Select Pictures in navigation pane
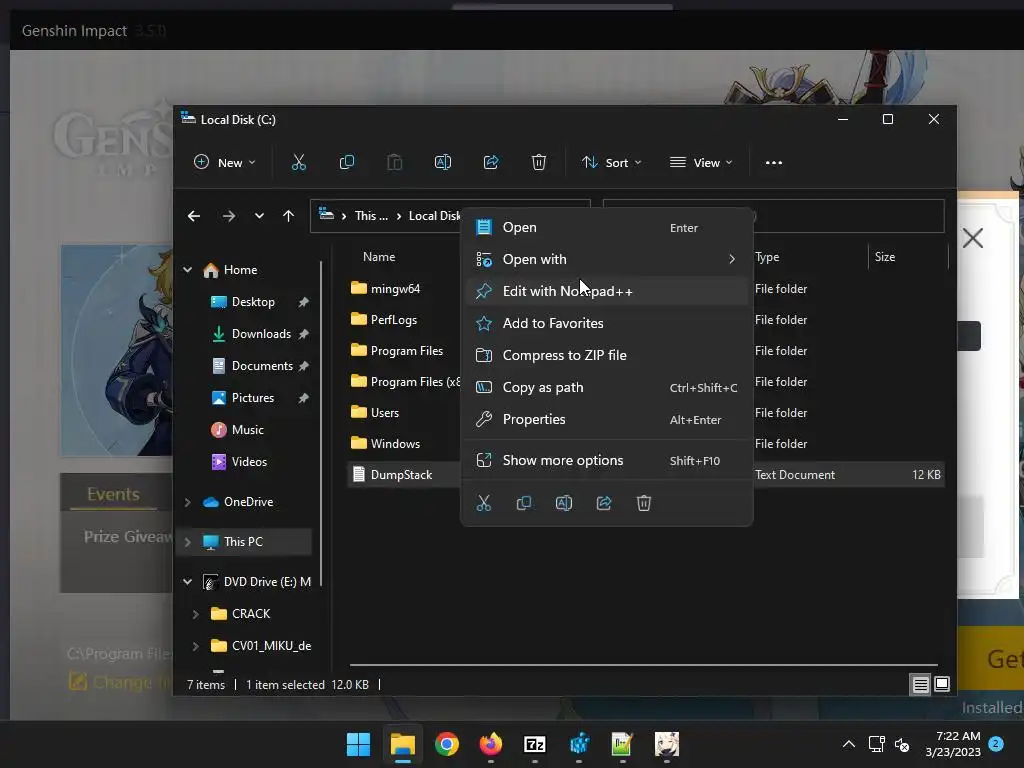This screenshot has width=1024, height=768. click(252, 398)
